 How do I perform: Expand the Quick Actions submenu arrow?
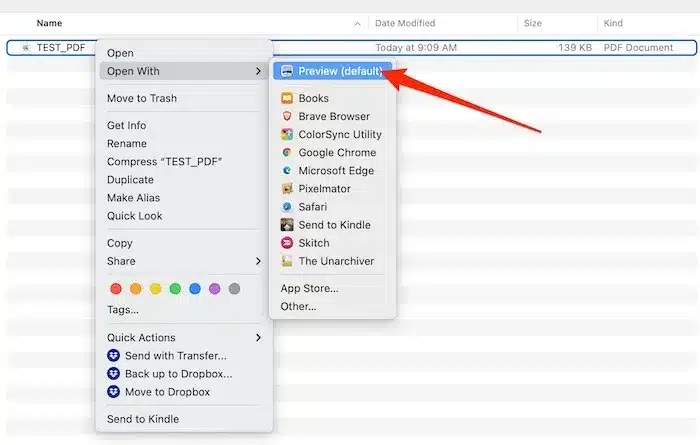click(258, 337)
